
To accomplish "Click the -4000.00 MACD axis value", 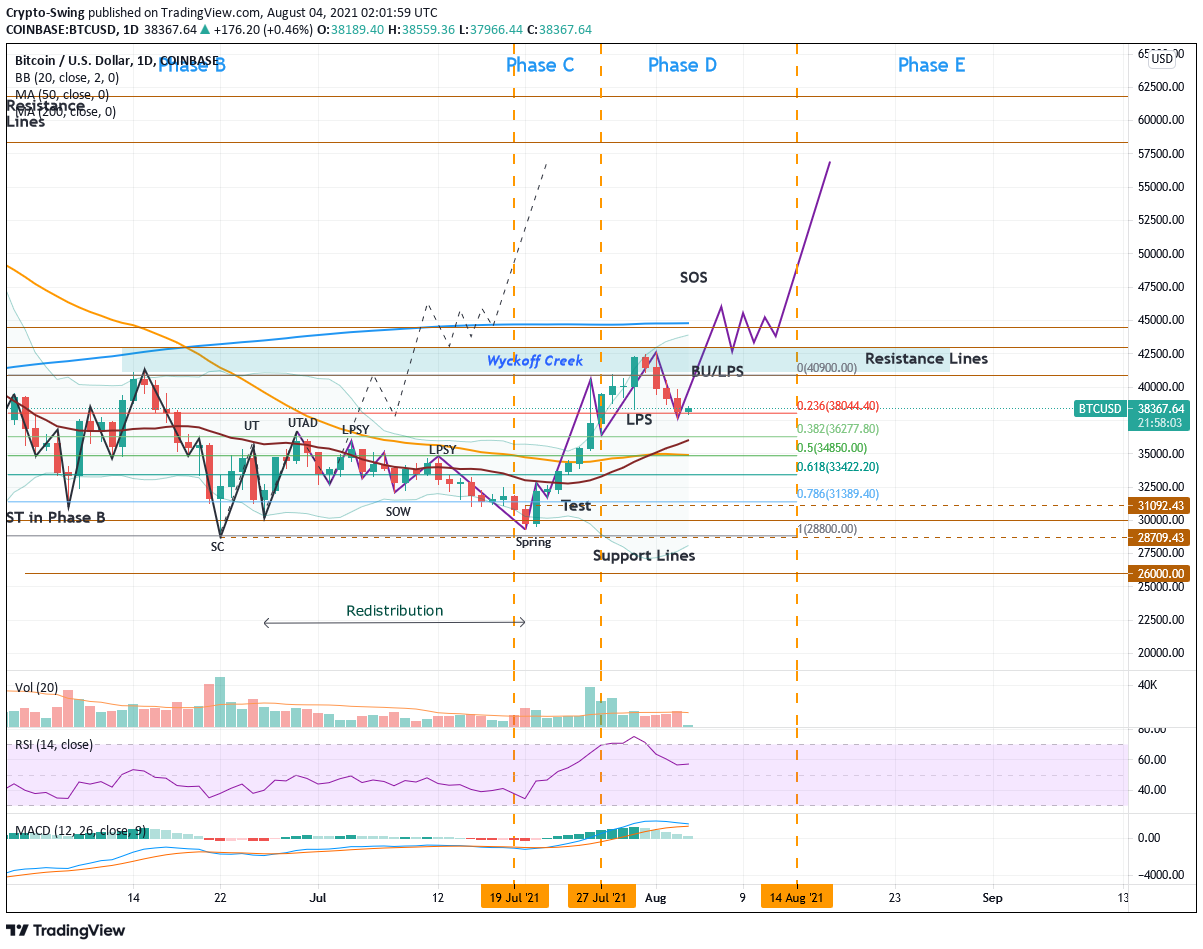I will coord(1160,875).
